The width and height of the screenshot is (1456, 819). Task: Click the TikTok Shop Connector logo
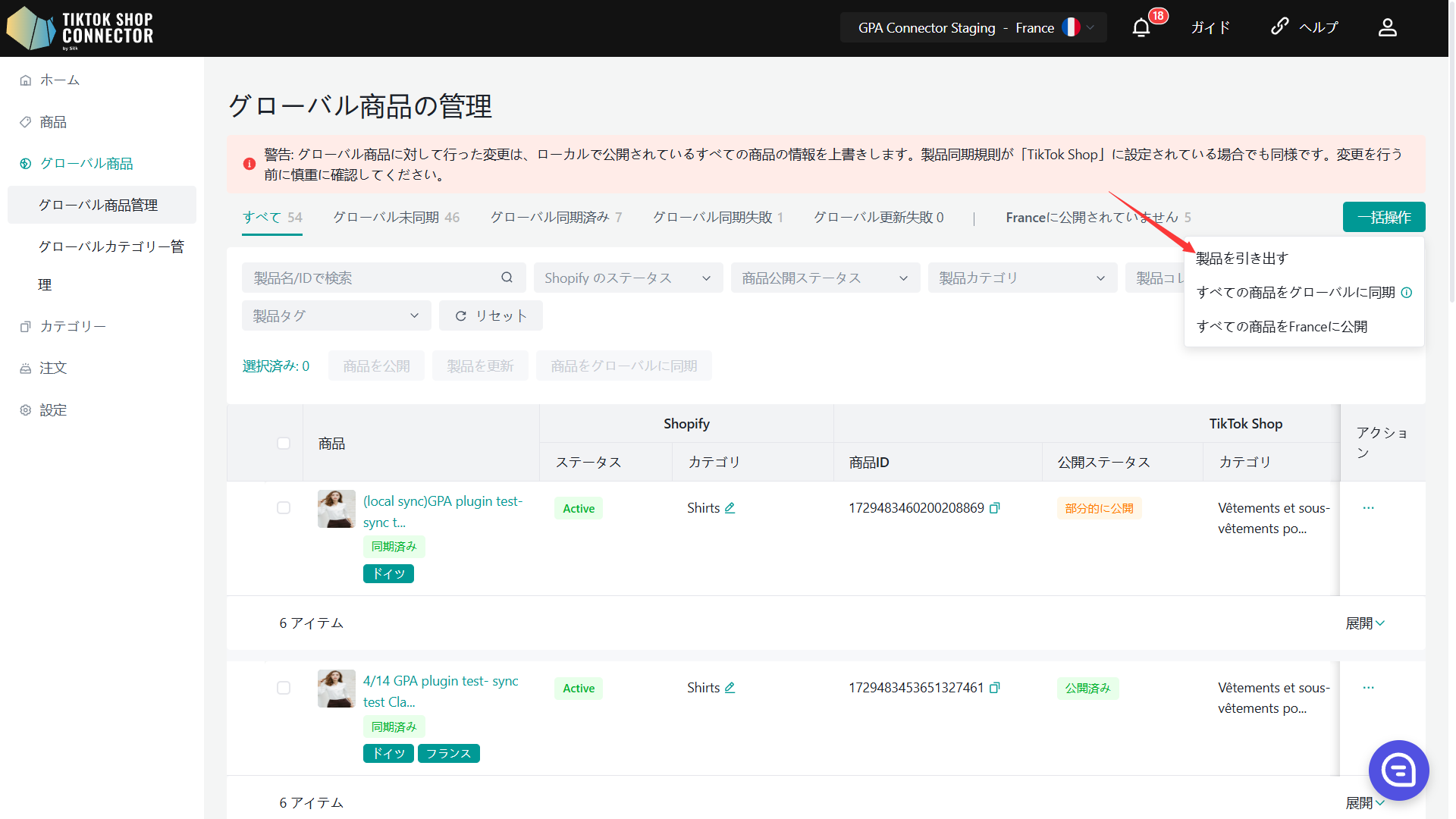(x=80, y=28)
